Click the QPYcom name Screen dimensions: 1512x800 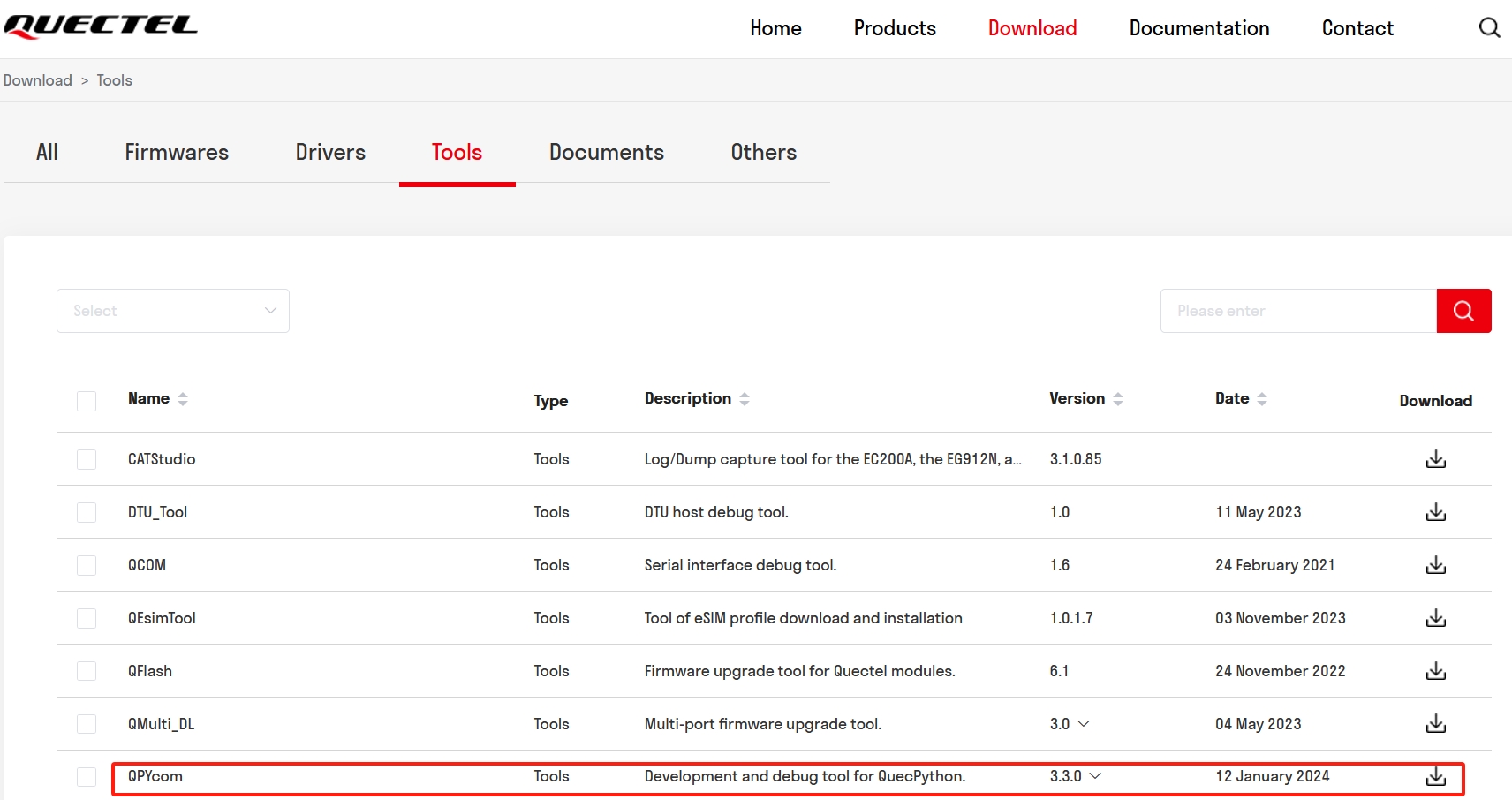(x=155, y=776)
